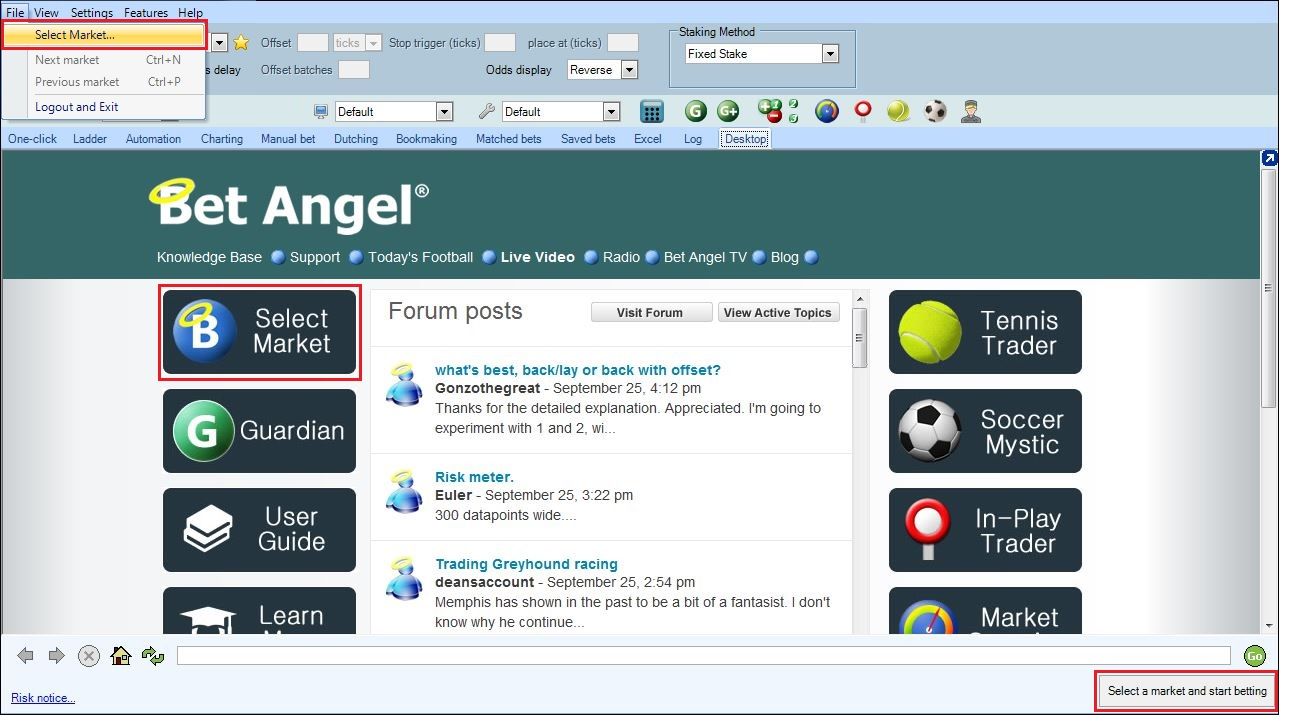Image resolution: width=1299 pixels, height=715 pixels.
Task: Click the blue pop-out arrow icon top right
Action: 1269,158
